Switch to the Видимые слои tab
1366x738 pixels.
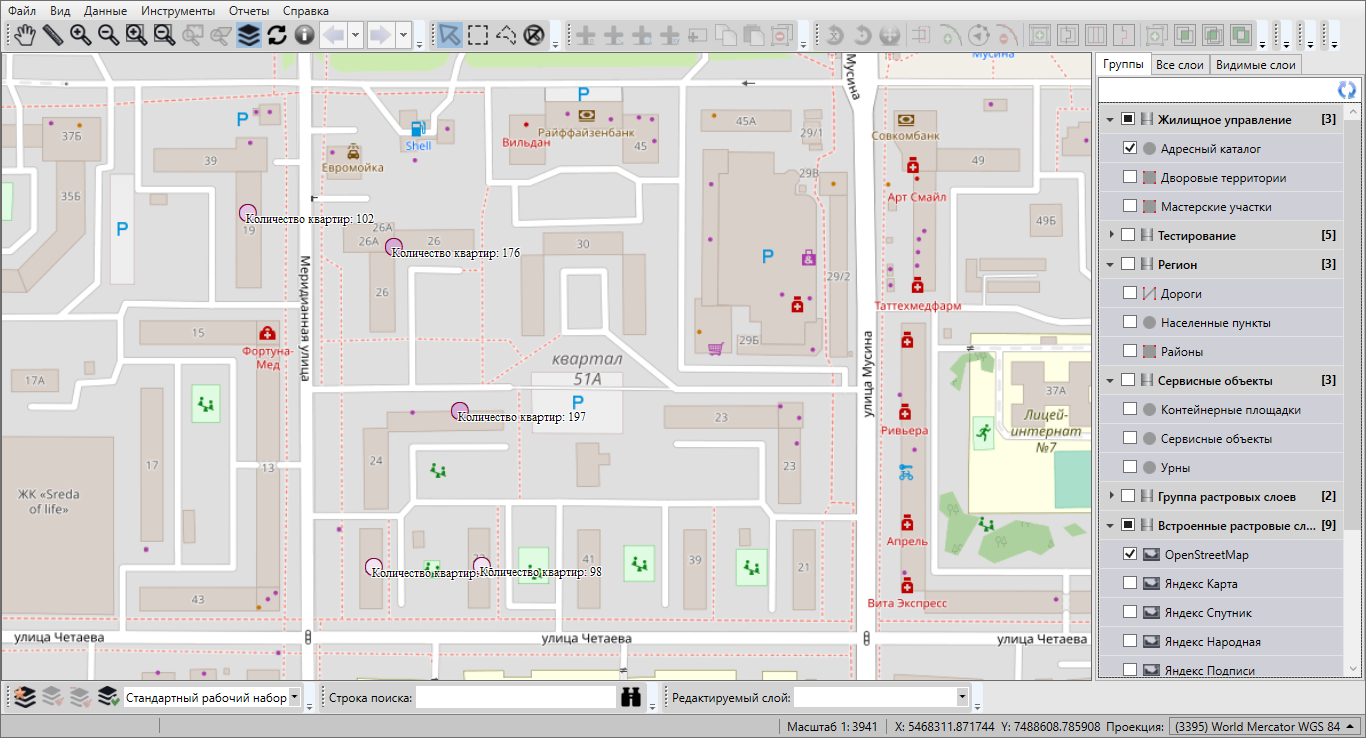(x=1254, y=65)
